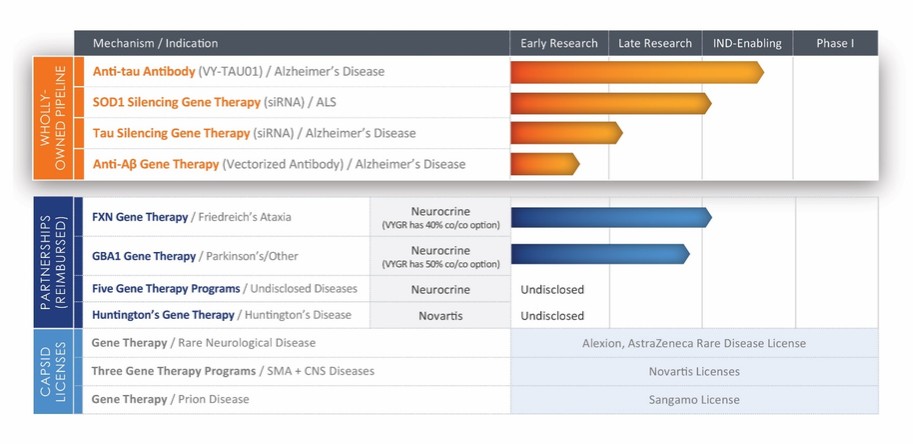
Task: Select the FXN Gene Therapy program name
Action: [x=140, y=217]
